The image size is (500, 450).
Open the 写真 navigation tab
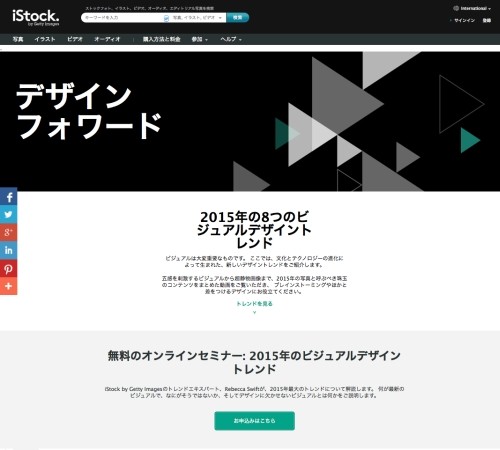(x=18, y=39)
